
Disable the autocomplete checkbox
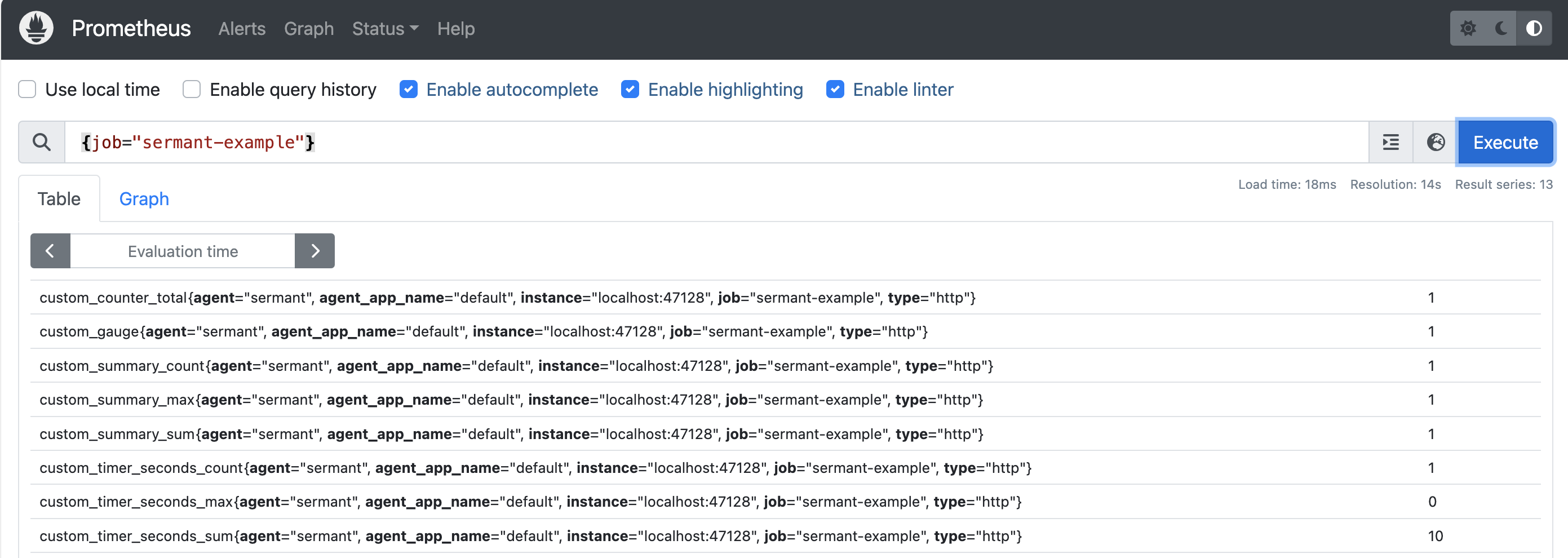[x=409, y=90]
